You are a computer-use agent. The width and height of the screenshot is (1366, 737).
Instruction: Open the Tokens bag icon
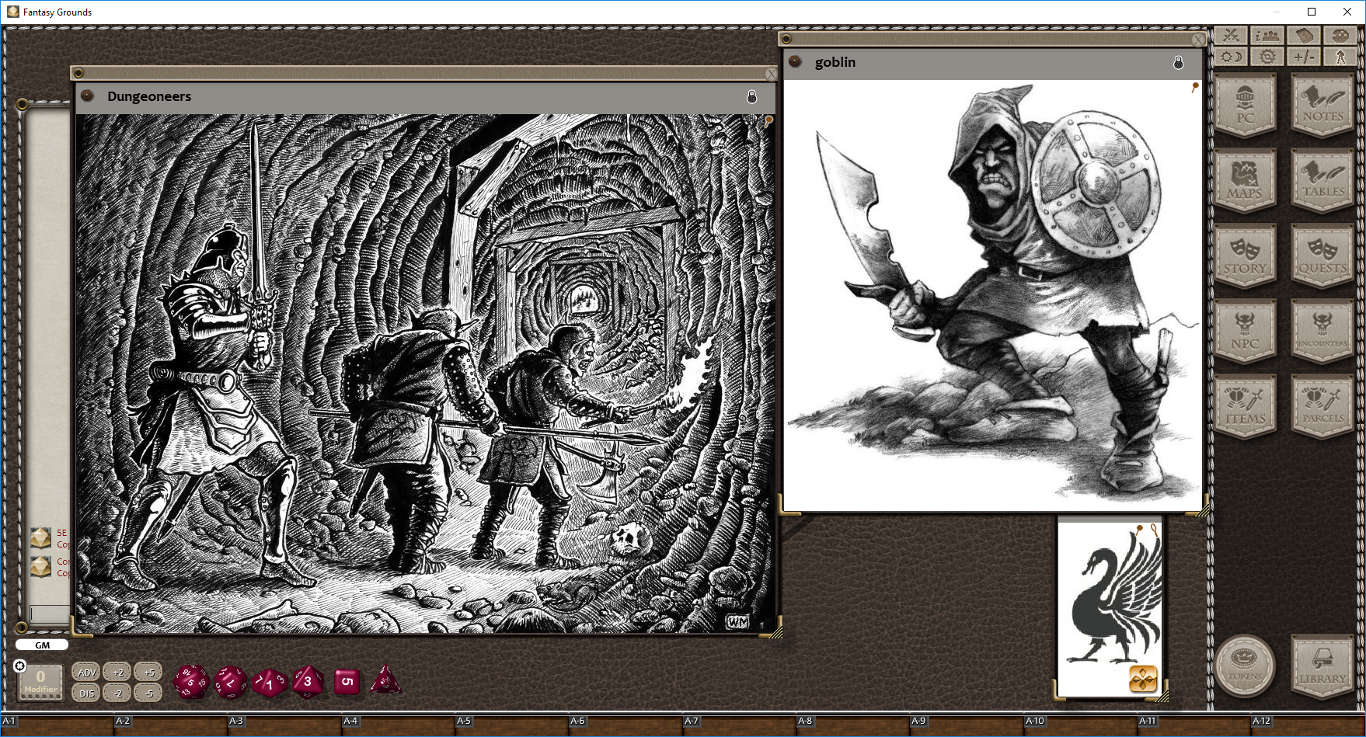point(1246,667)
